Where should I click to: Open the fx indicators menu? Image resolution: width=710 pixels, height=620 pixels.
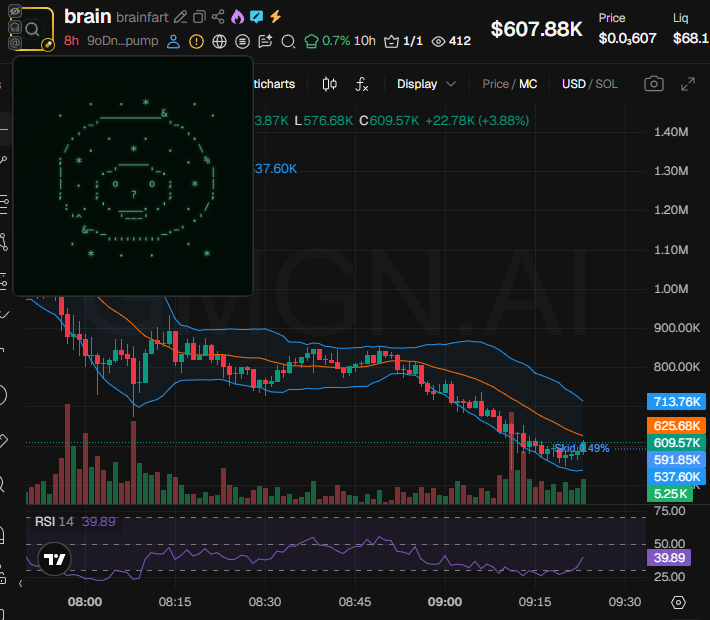pyautogui.click(x=361, y=84)
